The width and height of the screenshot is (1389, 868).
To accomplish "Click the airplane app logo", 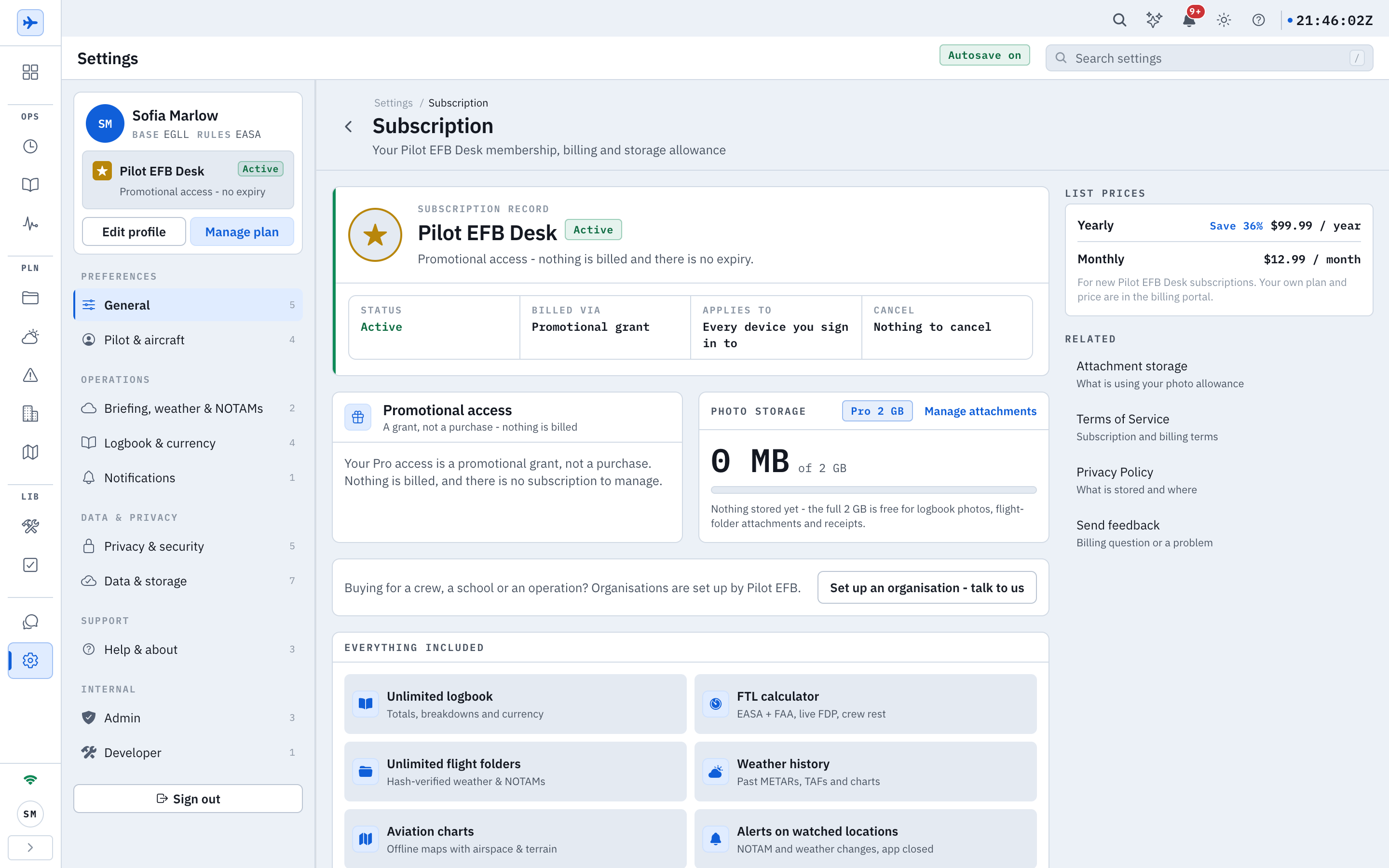I will point(30,23).
